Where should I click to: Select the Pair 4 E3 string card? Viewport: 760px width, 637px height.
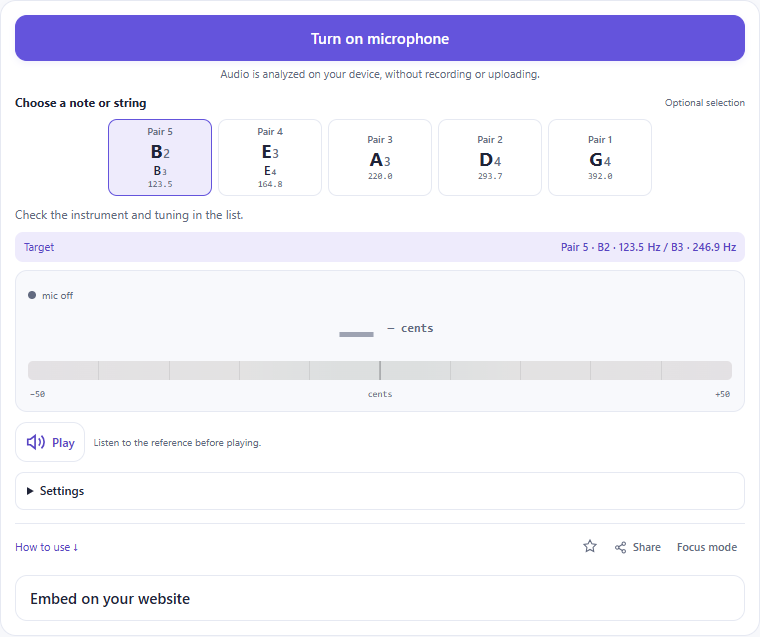click(270, 158)
